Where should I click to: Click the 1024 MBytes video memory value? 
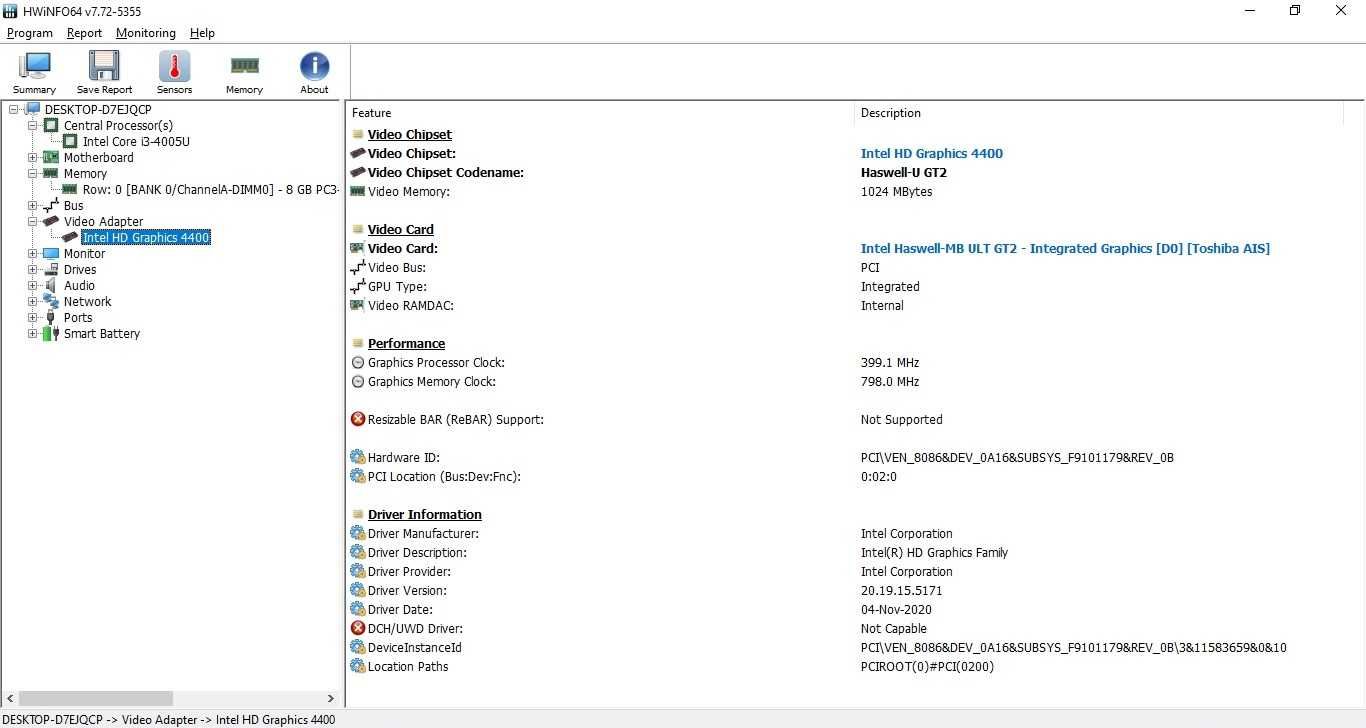(896, 191)
